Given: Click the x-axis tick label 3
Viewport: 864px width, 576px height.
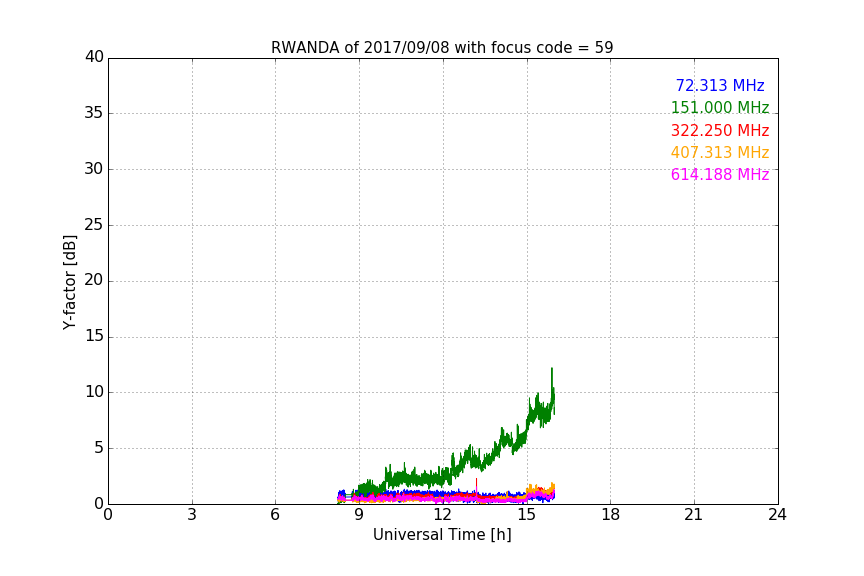Looking at the screenshot, I should (192, 515).
